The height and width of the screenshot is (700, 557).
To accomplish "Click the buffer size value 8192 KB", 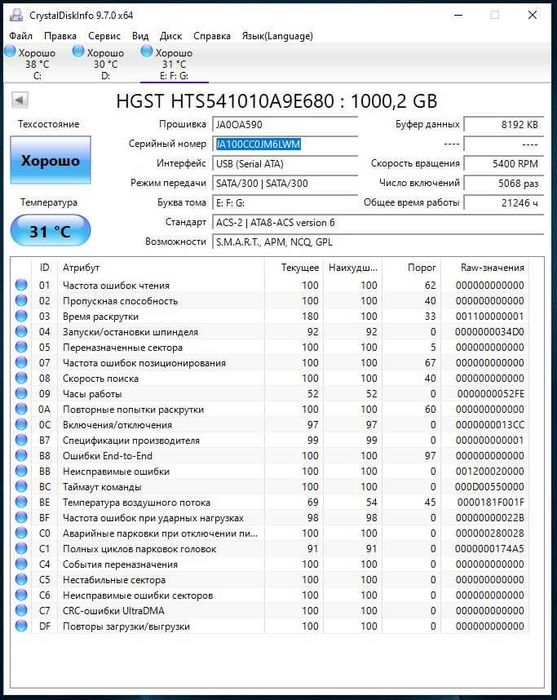I will 504,125.
